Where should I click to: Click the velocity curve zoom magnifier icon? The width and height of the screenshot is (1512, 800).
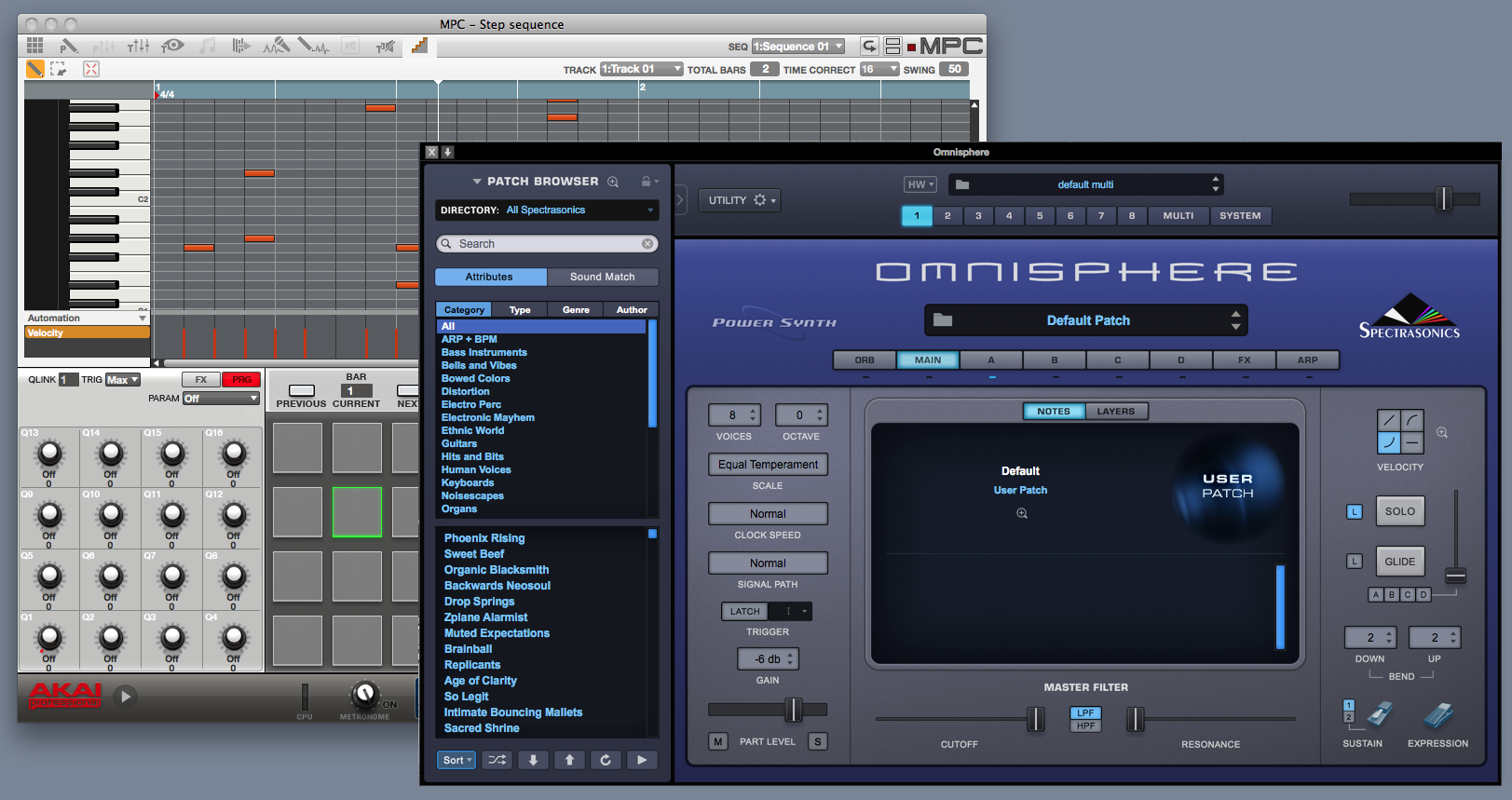[x=1442, y=433]
